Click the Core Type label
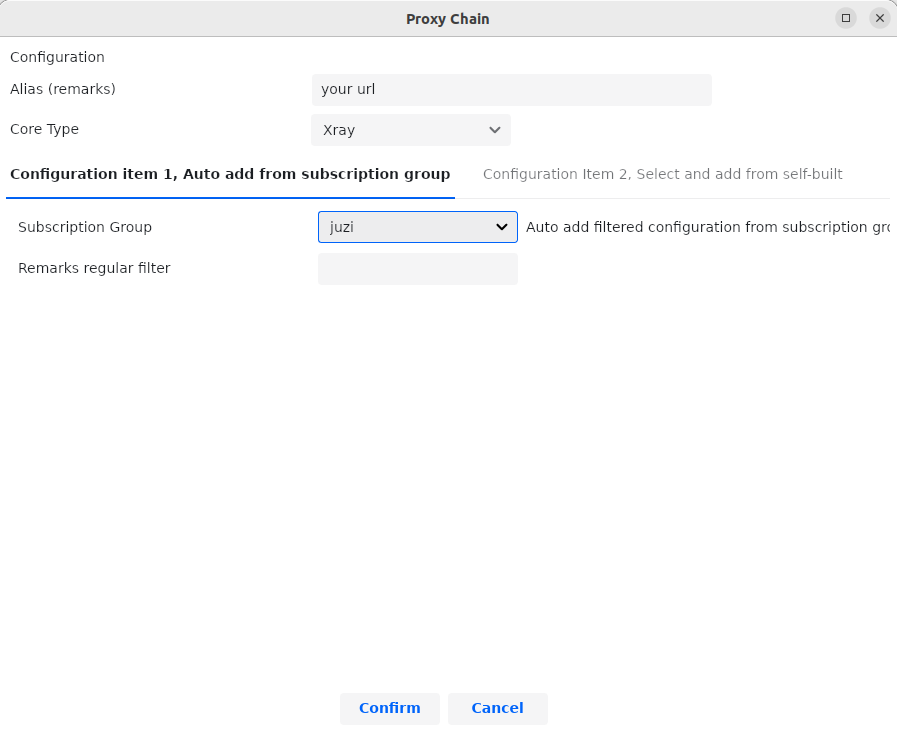897x735 pixels. click(x=44, y=129)
